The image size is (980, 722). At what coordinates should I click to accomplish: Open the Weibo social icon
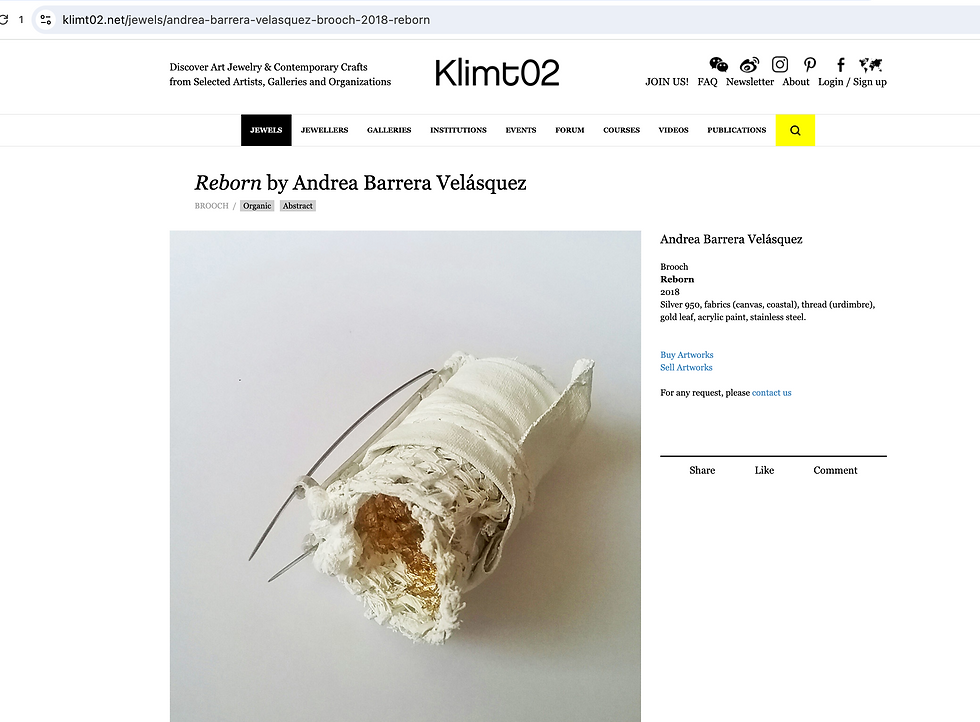tap(749, 64)
